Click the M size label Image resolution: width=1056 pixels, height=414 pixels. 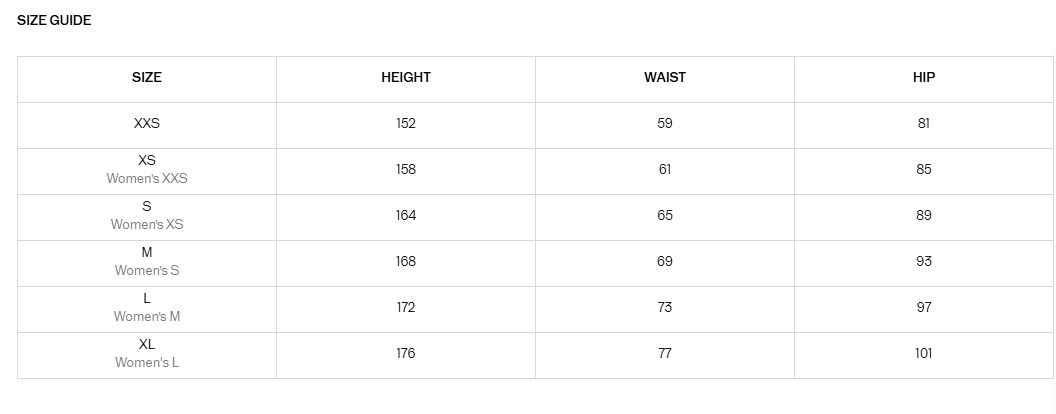[147, 252]
